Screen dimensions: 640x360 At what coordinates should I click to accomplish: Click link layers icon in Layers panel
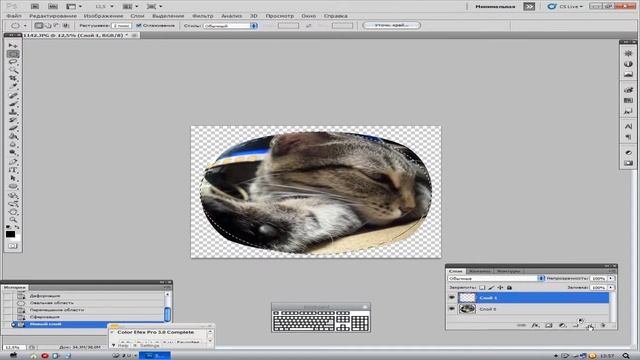[x=521, y=325]
